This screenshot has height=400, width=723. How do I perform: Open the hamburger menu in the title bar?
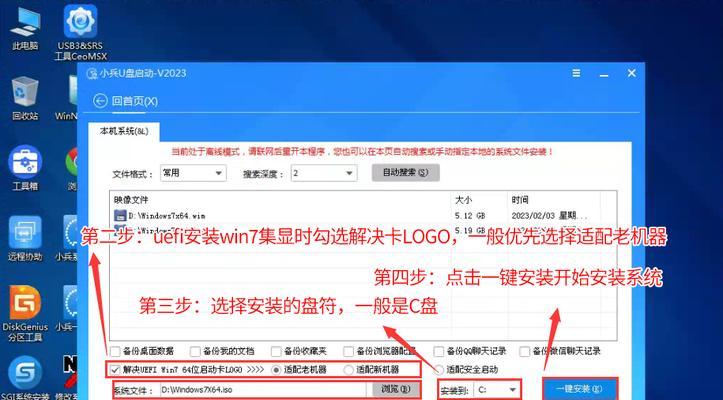576,73
